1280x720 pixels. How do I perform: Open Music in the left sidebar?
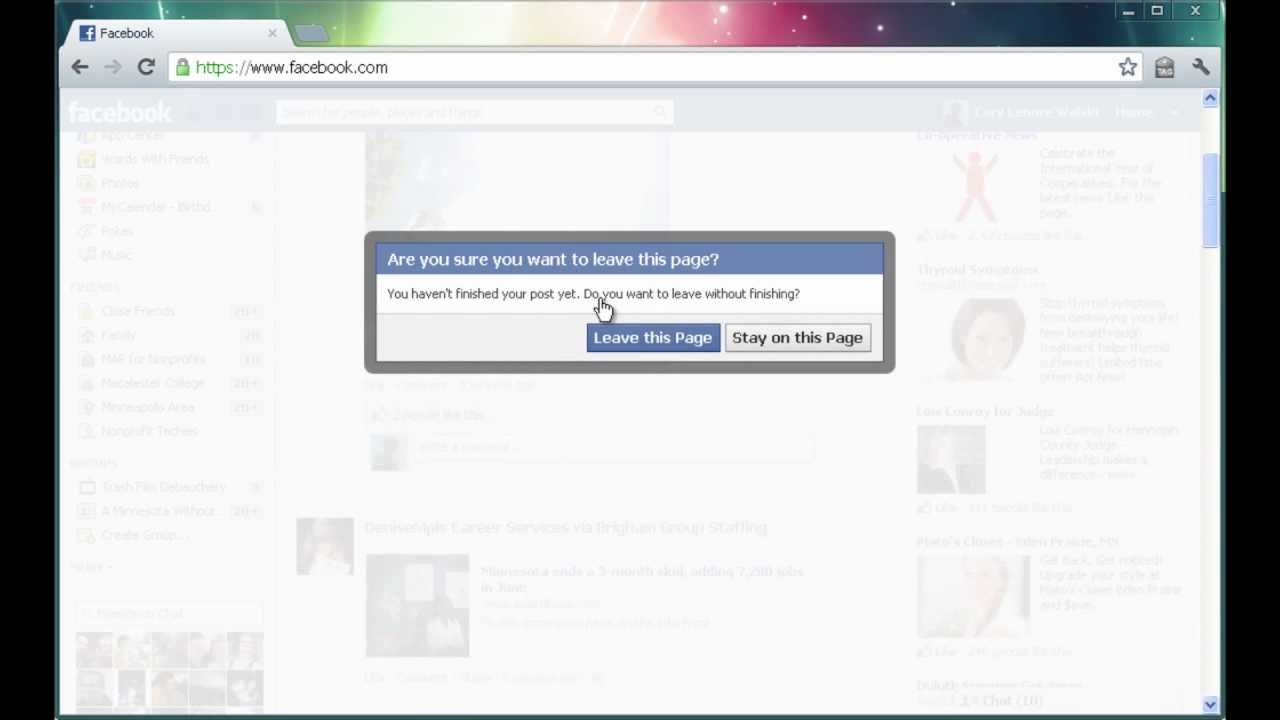(116, 255)
